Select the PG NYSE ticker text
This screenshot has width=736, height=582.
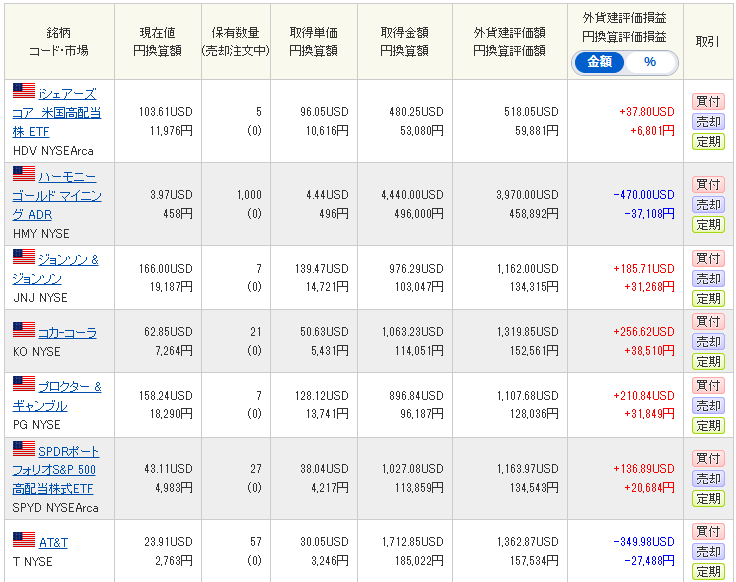tap(37, 425)
